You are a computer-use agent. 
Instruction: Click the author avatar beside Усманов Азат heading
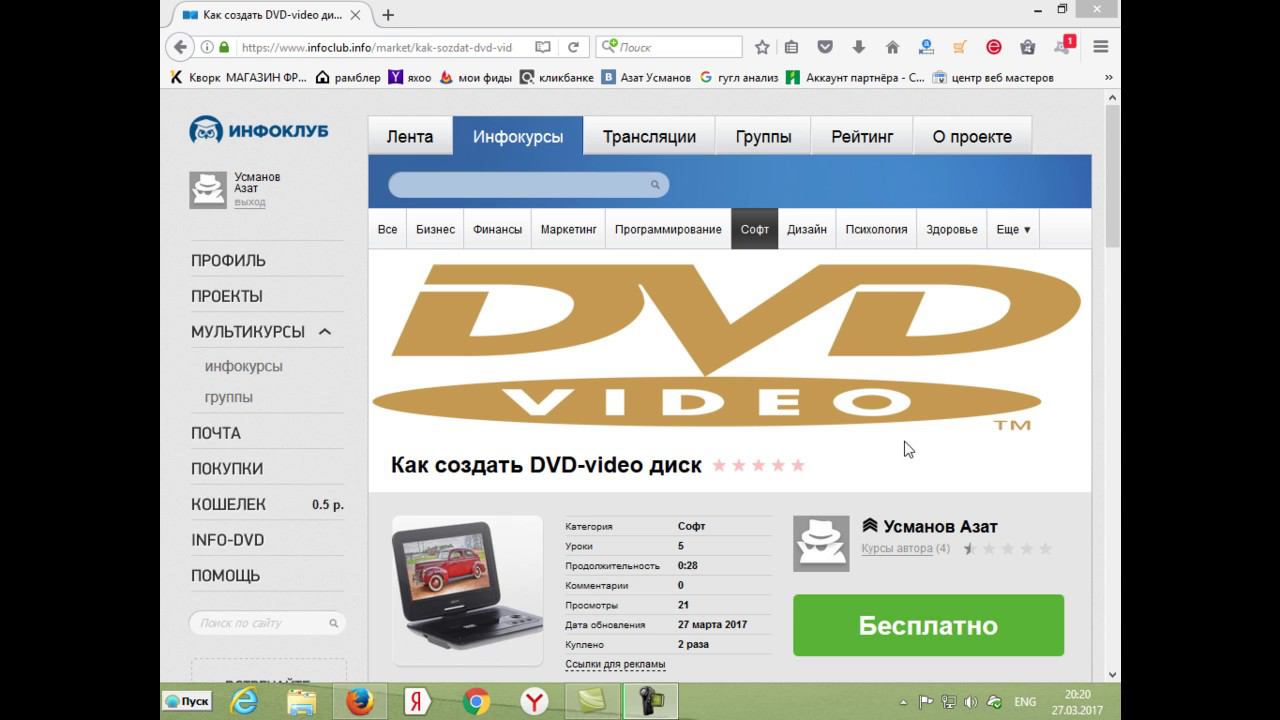(821, 543)
